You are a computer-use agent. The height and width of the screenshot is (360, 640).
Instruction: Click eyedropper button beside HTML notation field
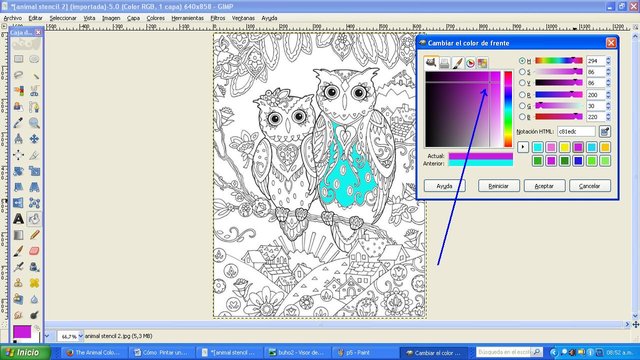coord(604,131)
